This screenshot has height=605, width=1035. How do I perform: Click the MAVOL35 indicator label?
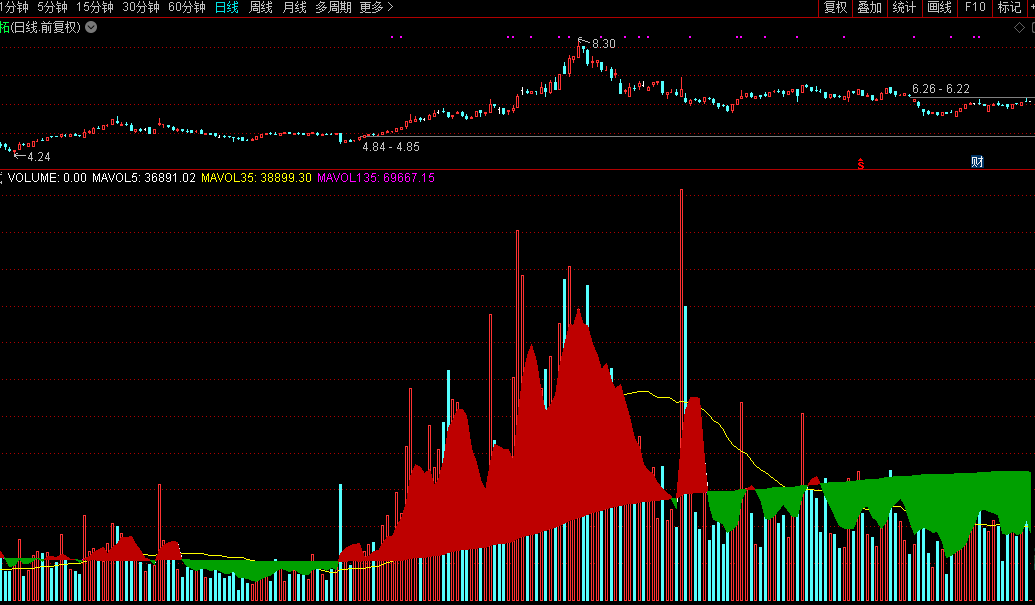(256, 178)
